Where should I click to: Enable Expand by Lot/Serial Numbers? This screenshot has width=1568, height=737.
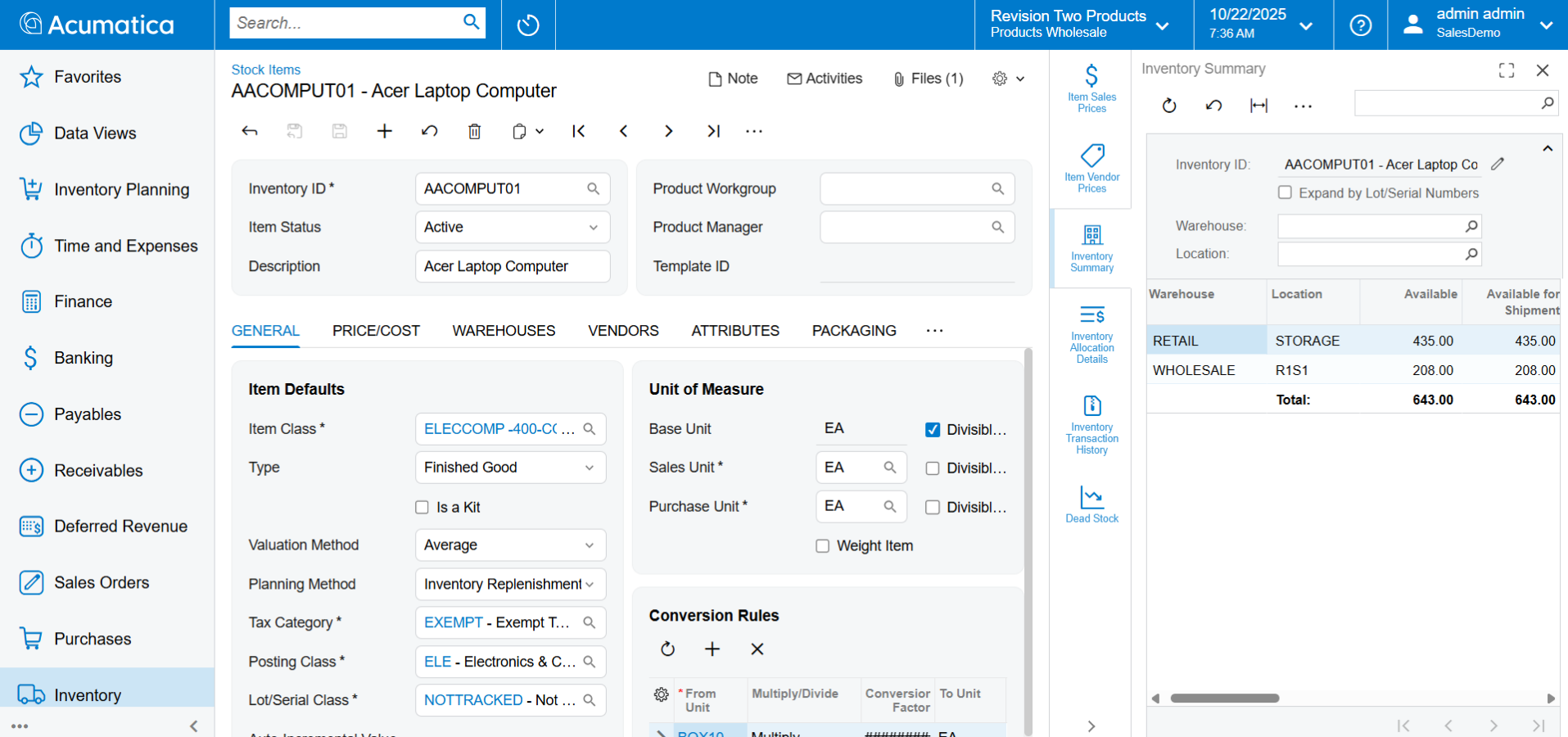(x=1286, y=192)
